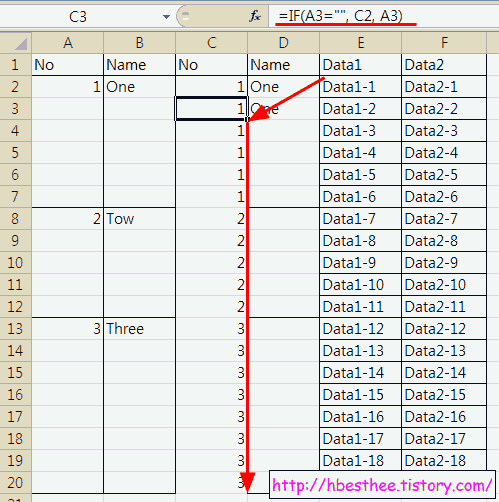Viewport: 499px width, 502px height.
Task: Select column E header
Action: (x=361, y=43)
